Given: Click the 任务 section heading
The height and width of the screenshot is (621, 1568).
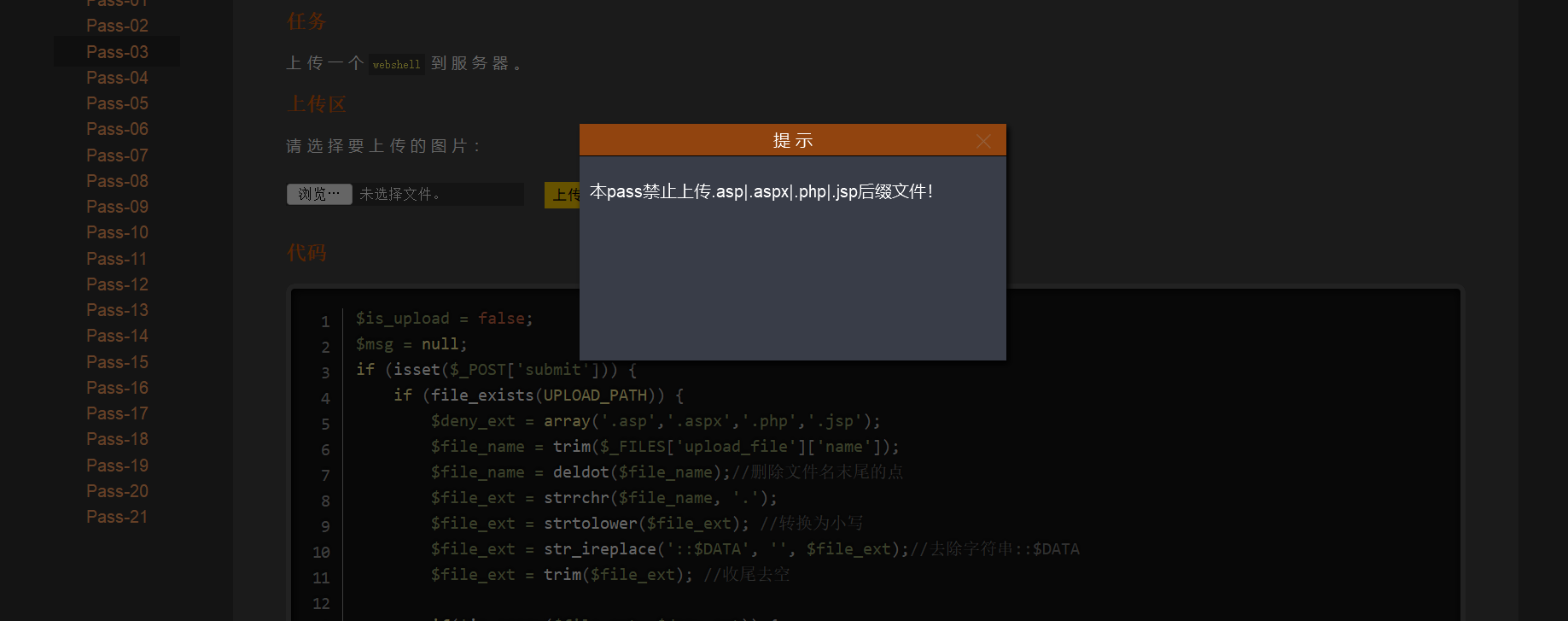Looking at the screenshot, I should (306, 21).
